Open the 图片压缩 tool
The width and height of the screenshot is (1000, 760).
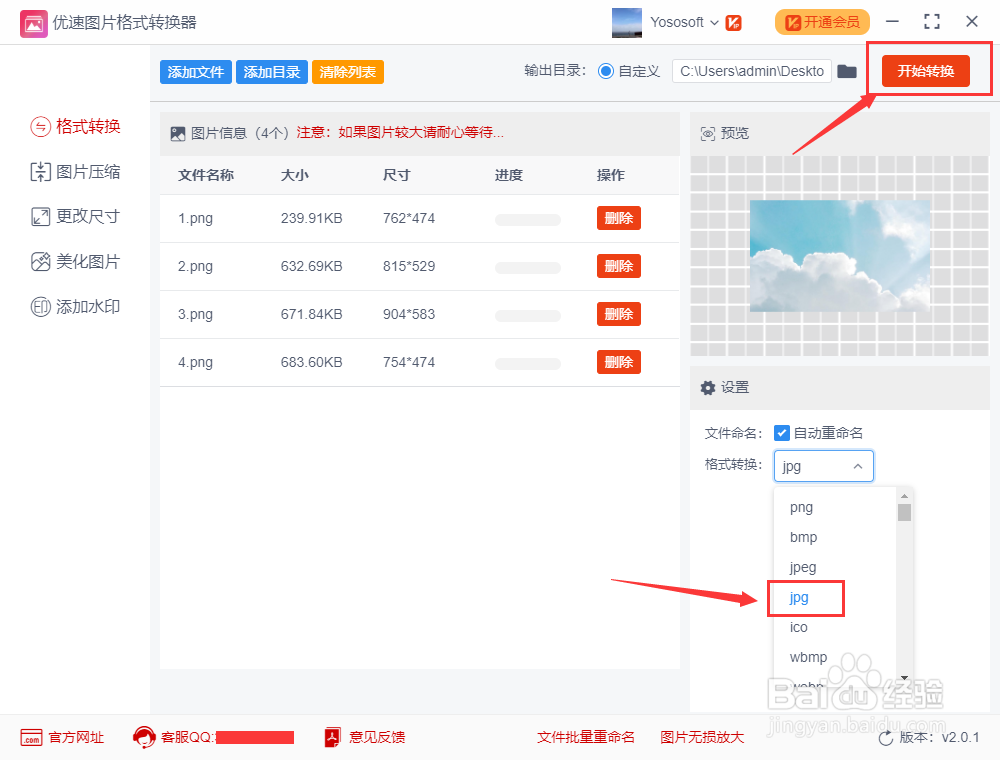75,171
